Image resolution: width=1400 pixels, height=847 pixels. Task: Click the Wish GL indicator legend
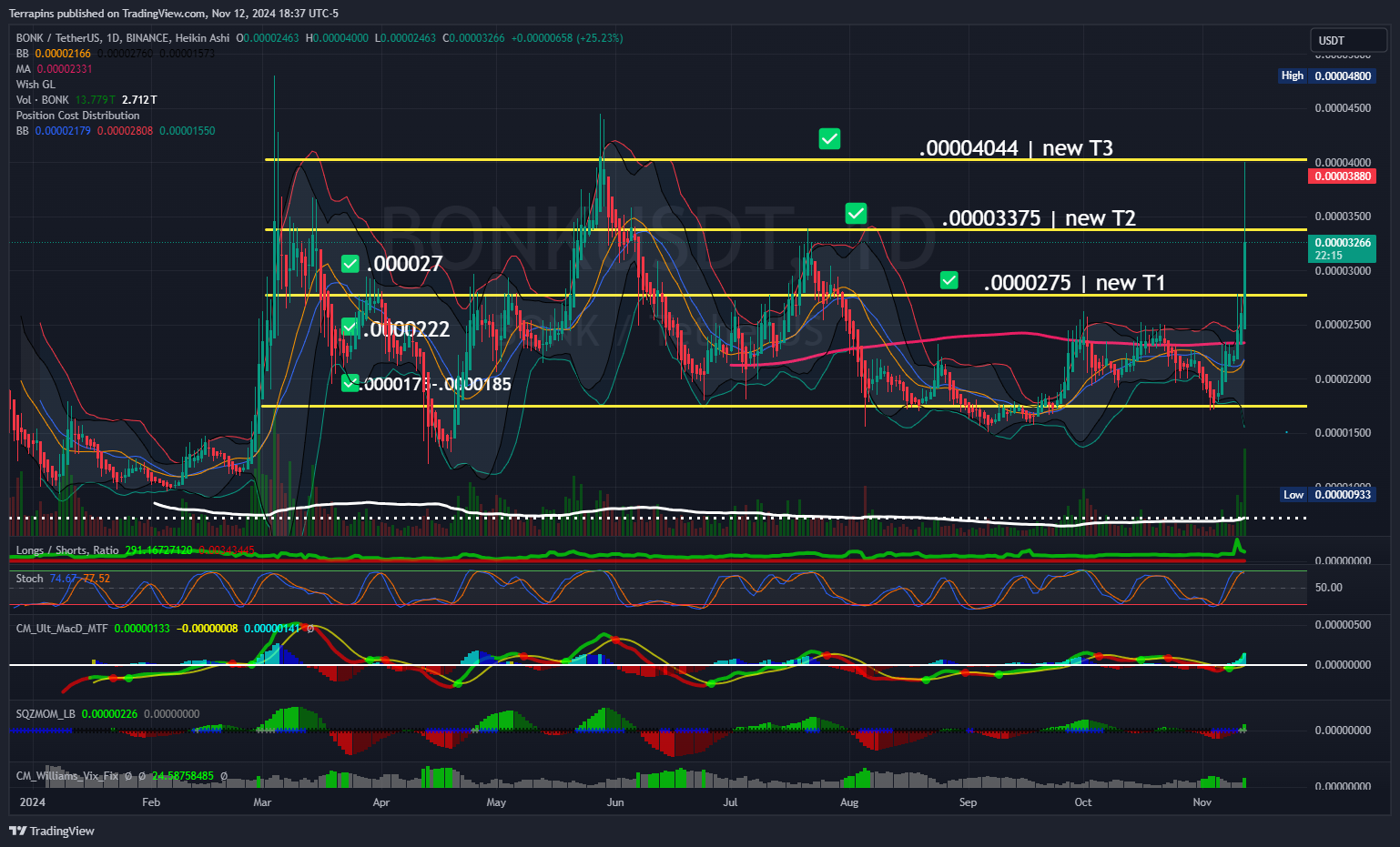pyautogui.click(x=36, y=85)
